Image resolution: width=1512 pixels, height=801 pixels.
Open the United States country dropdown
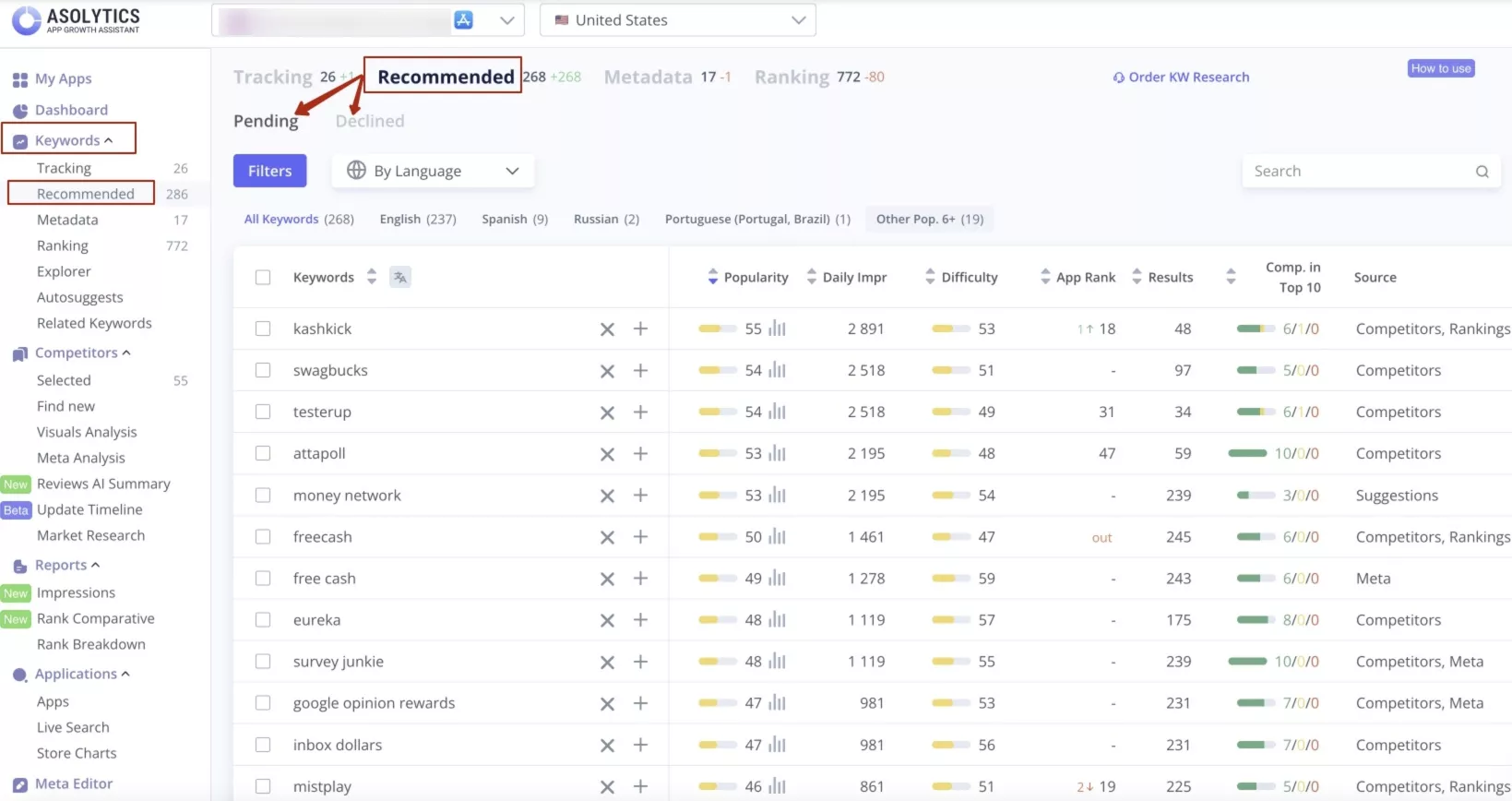point(678,20)
